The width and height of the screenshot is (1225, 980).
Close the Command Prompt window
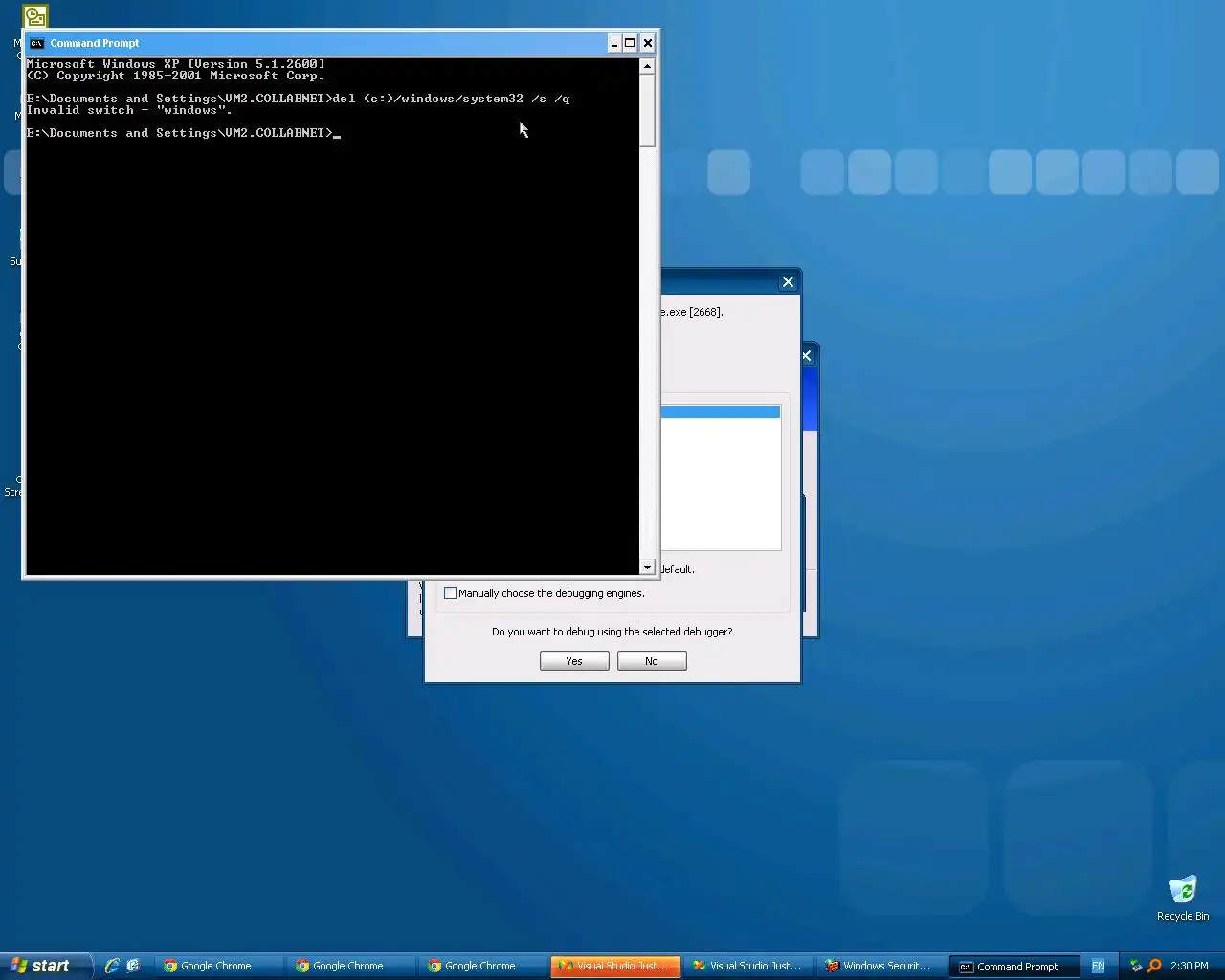(648, 43)
